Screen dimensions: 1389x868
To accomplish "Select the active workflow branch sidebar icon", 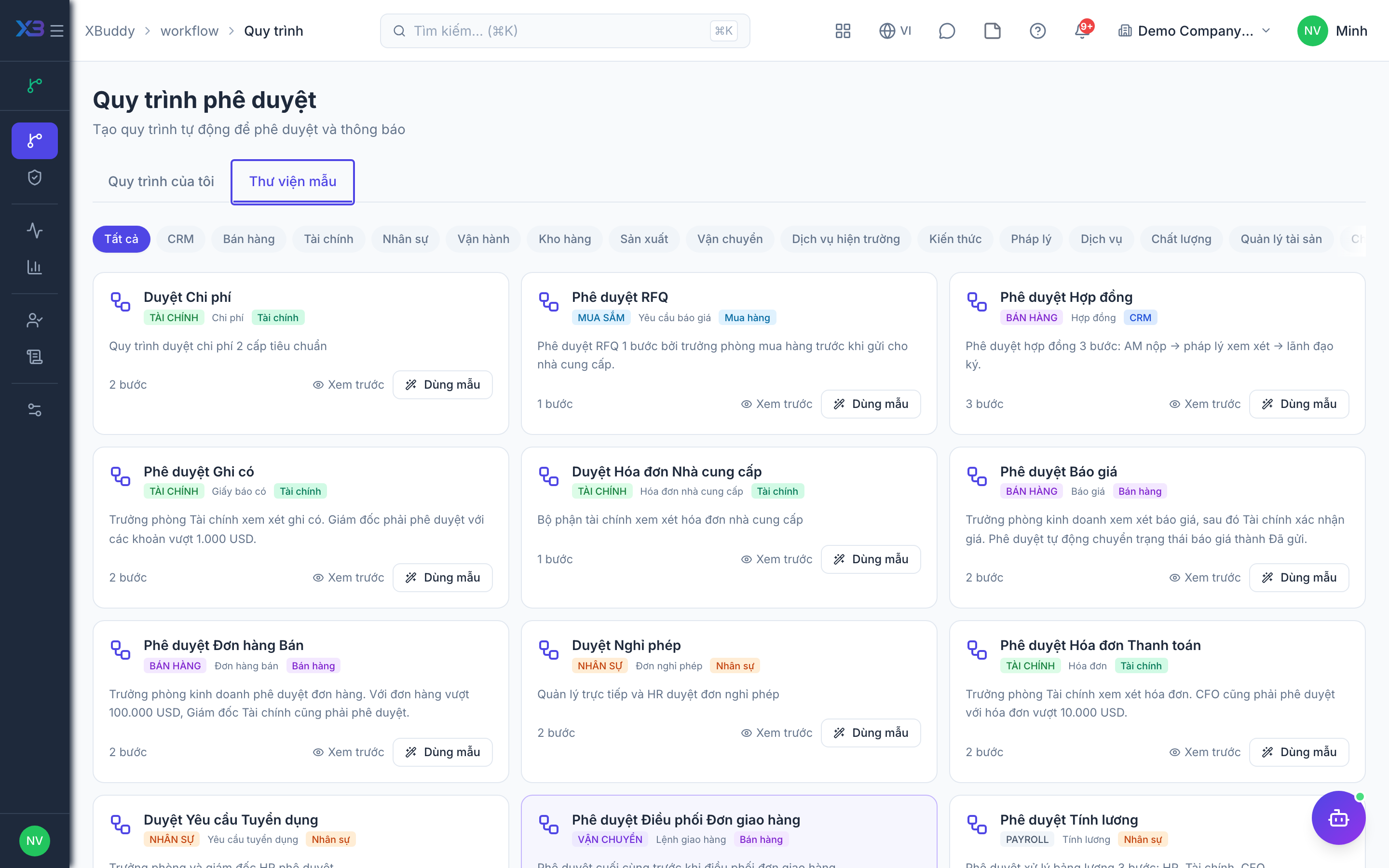I will point(34,141).
